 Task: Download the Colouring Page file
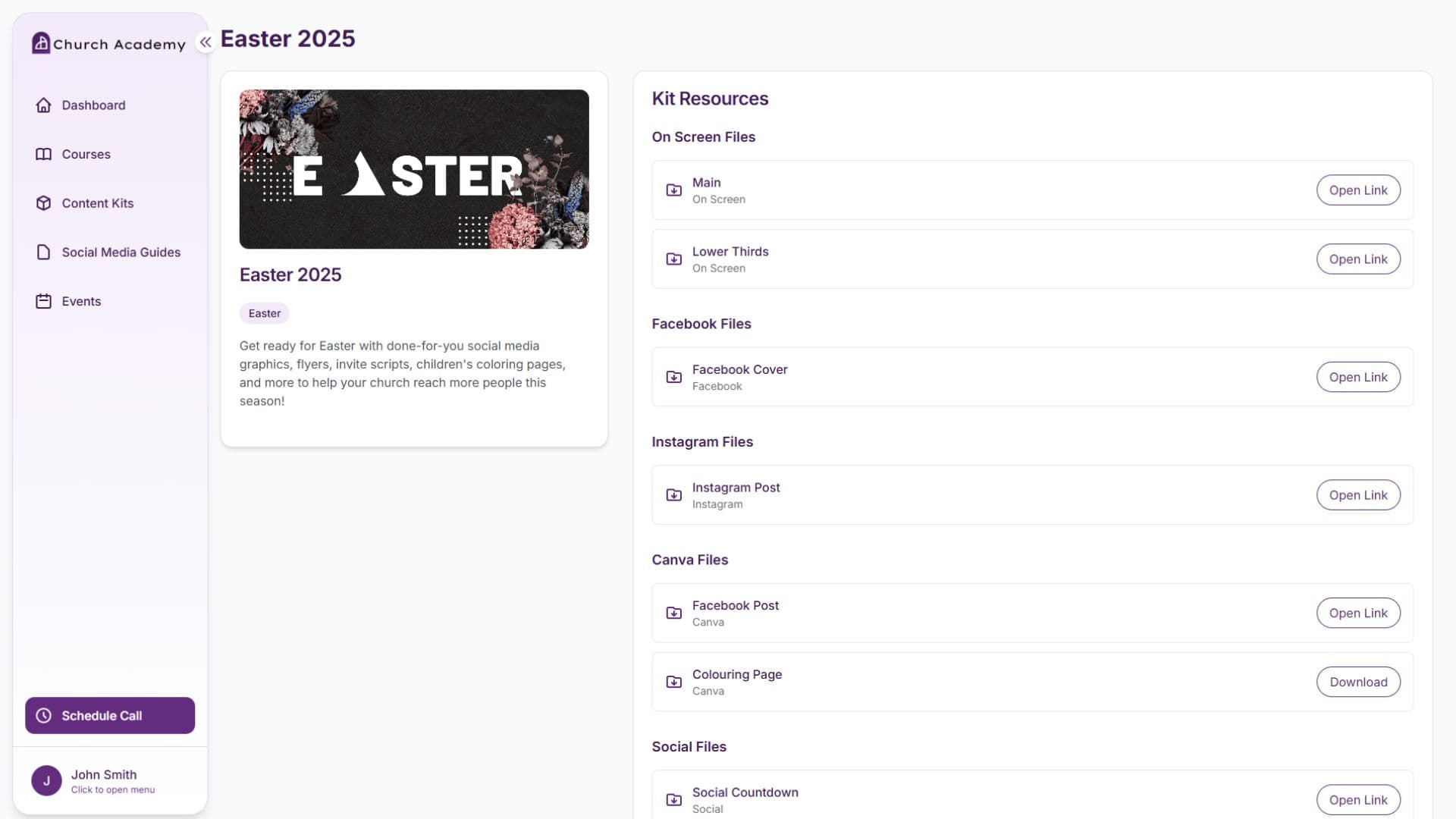(x=1358, y=682)
